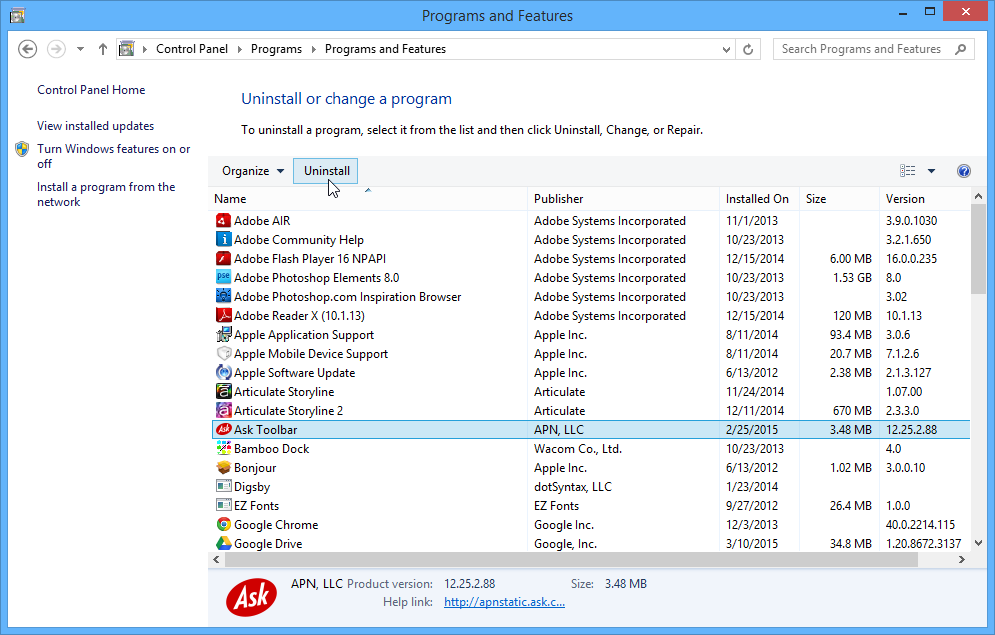Click the Up navigation arrow icon

[x=102, y=48]
